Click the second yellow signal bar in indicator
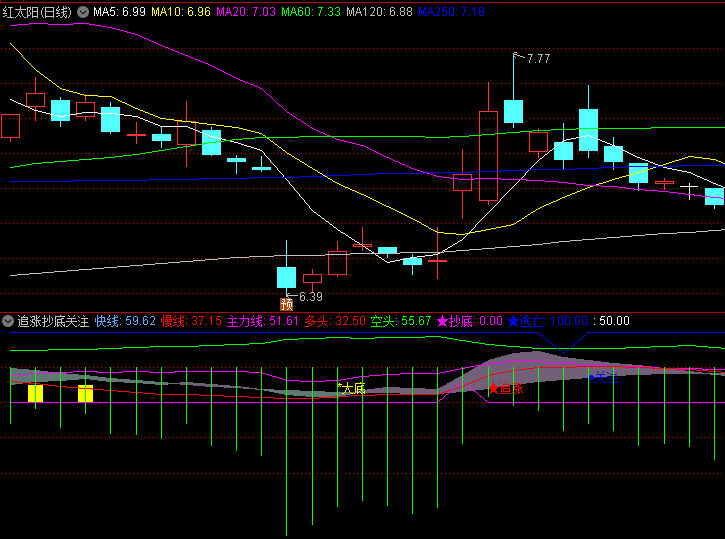725x539 pixels. coord(85,393)
